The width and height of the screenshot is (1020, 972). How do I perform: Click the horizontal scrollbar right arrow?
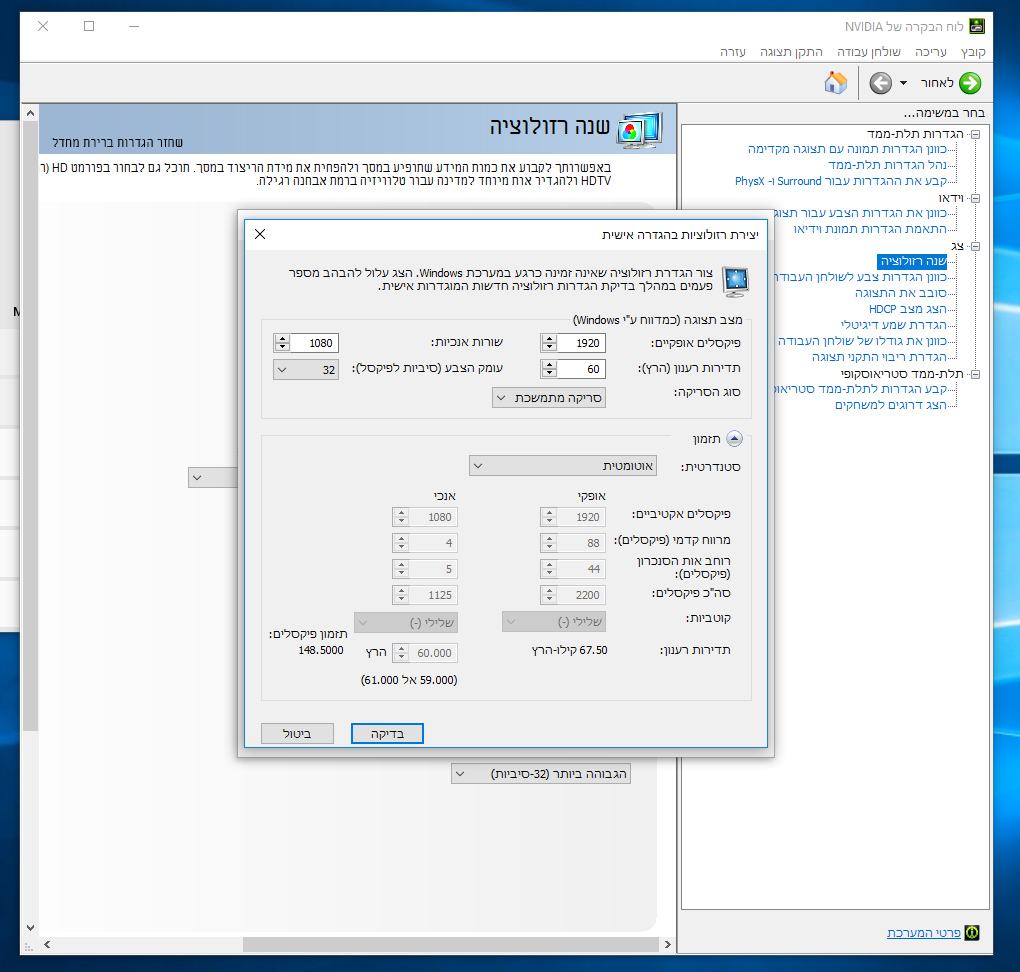(668, 944)
